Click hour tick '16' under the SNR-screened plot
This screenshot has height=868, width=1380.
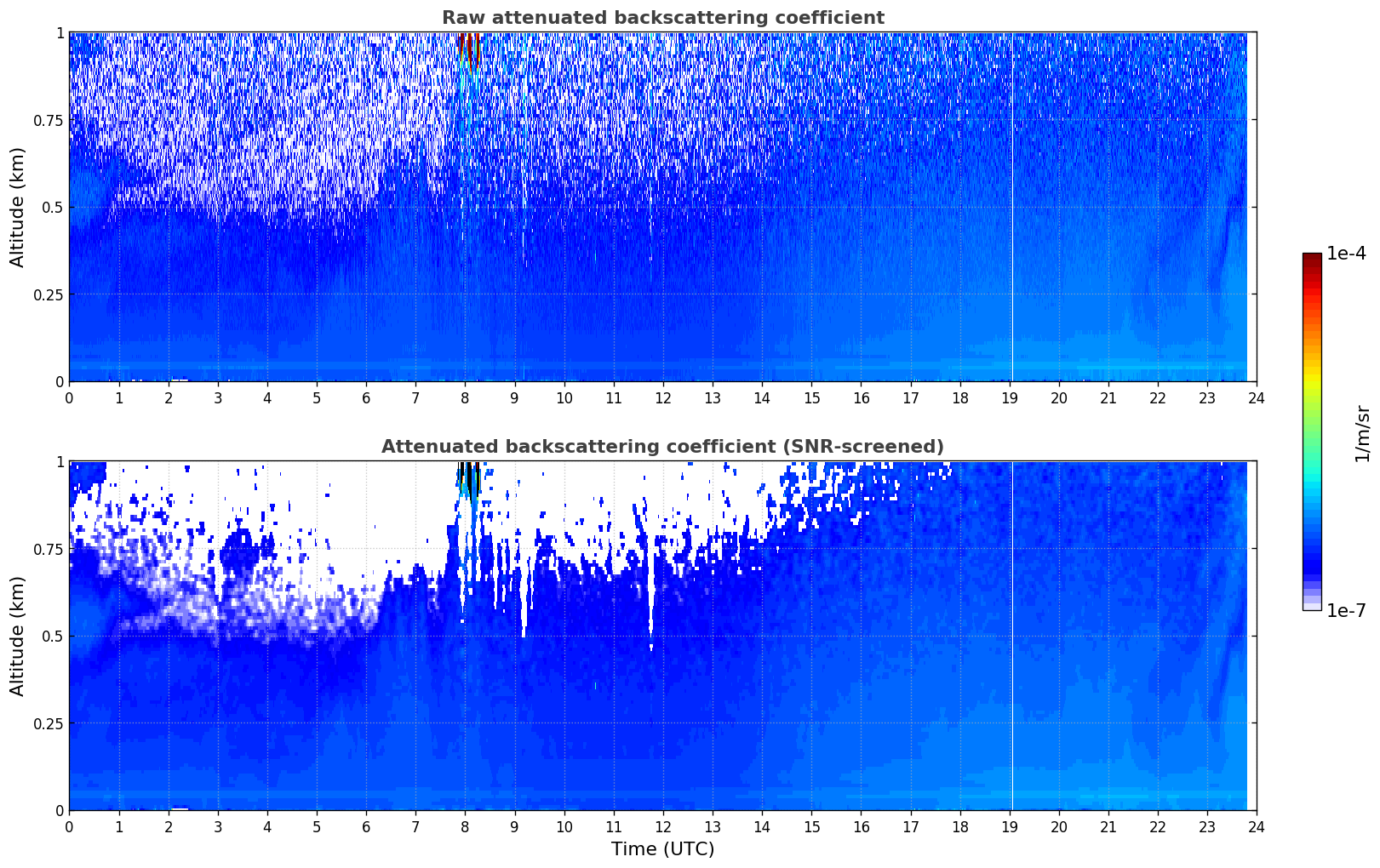pos(861,826)
